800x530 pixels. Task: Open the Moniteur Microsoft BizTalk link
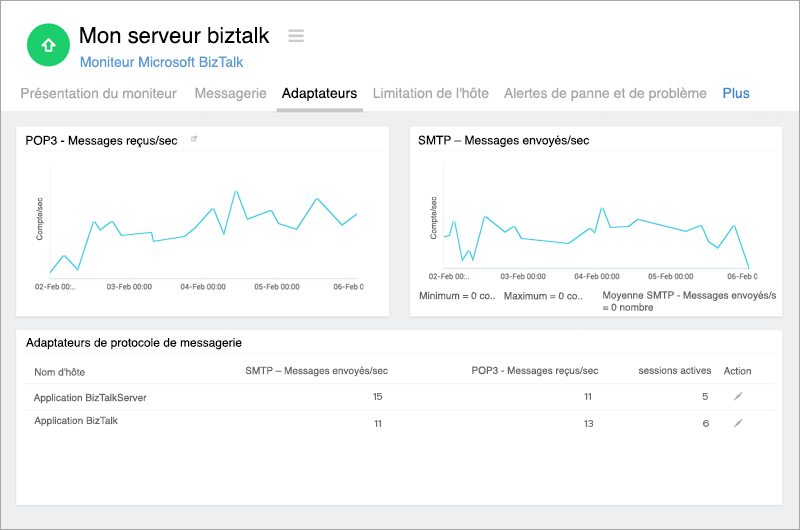(x=160, y=61)
